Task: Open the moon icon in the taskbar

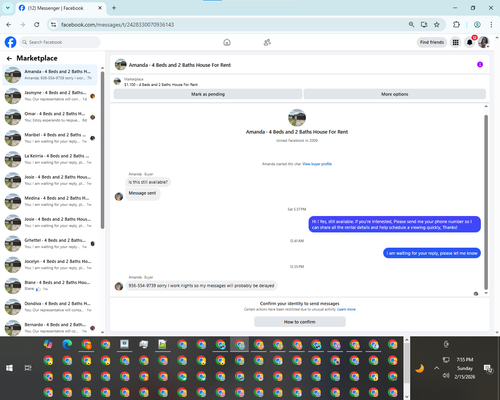Action: 420,368
